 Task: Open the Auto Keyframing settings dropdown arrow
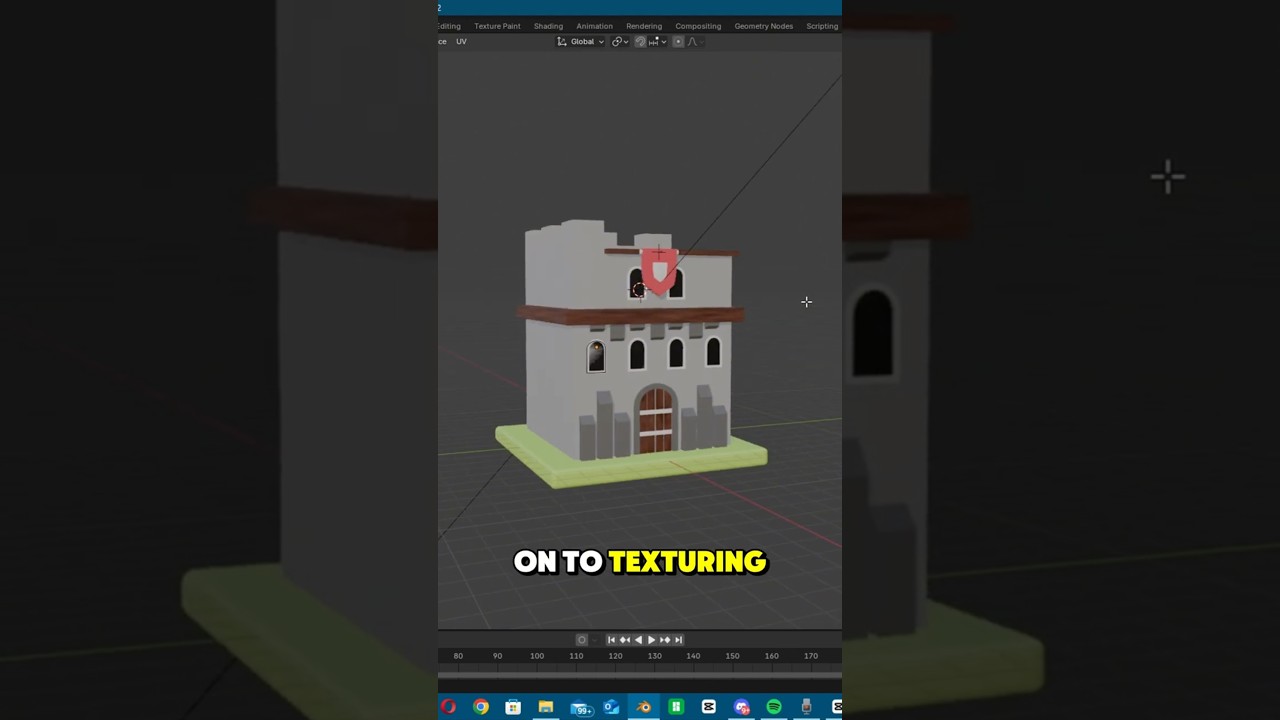pos(594,640)
